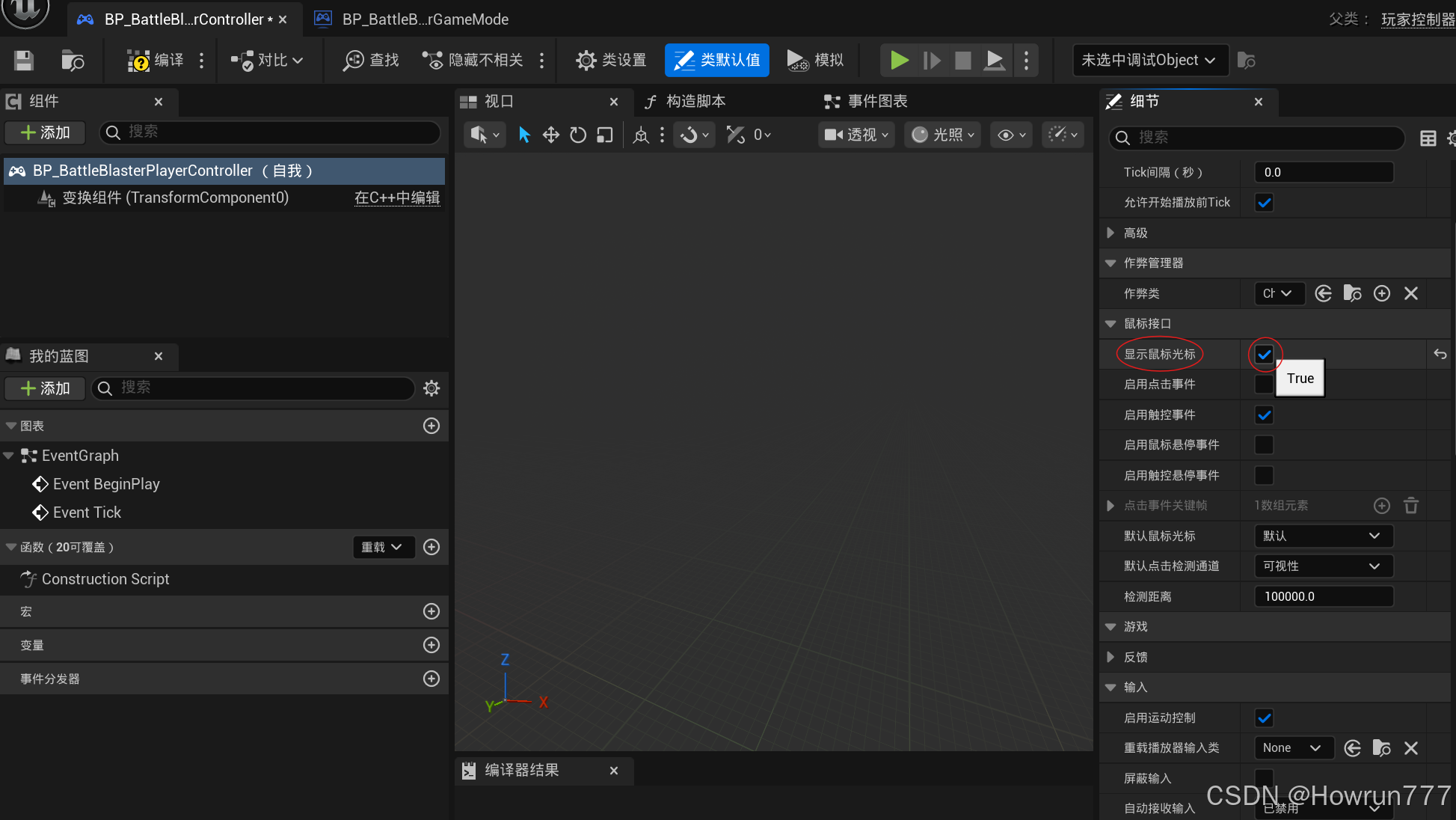Click the 查找 find icon in toolbar
The width and height of the screenshot is (1456, 820).
(x=354, y=60)
